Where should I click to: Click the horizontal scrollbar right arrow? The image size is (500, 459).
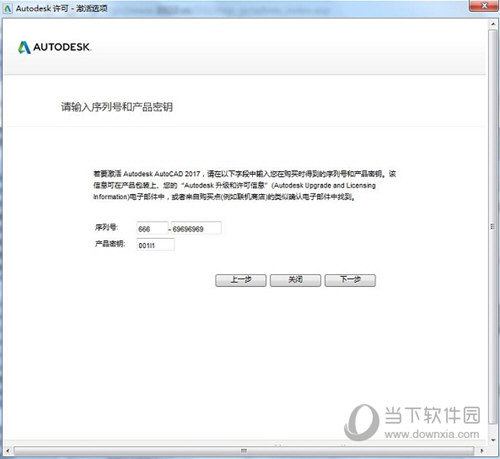pos(481,451)
